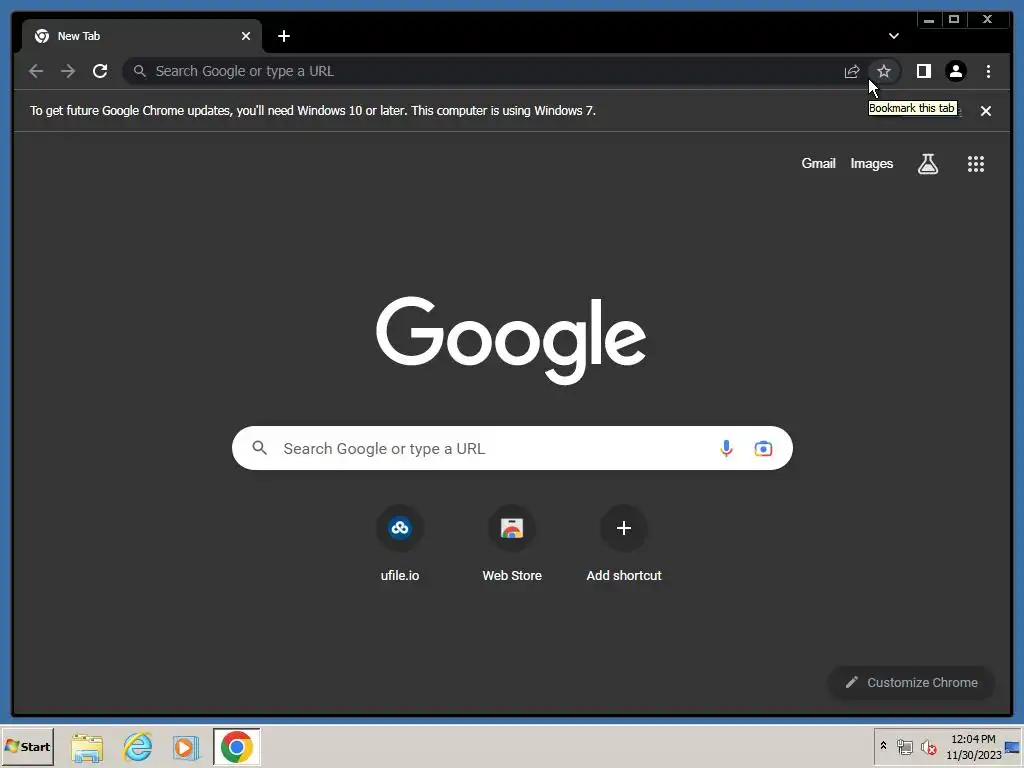This screenshot has height=768, width=1024.
Task: Select the New Tab tab
Action: pyautogui.click(x=142, y=36)
